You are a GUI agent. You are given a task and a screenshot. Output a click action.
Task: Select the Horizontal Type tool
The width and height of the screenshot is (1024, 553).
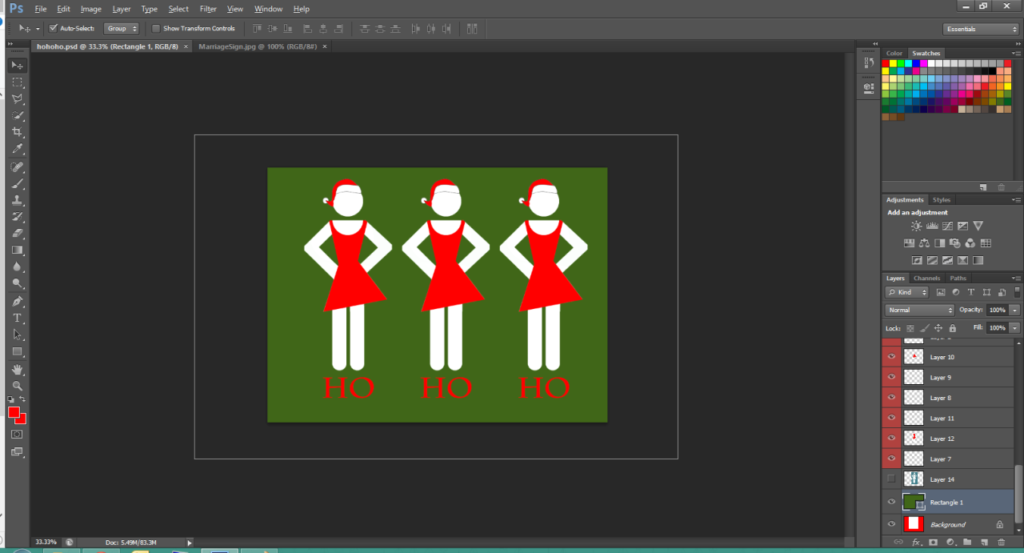click(x=18, y=318)
